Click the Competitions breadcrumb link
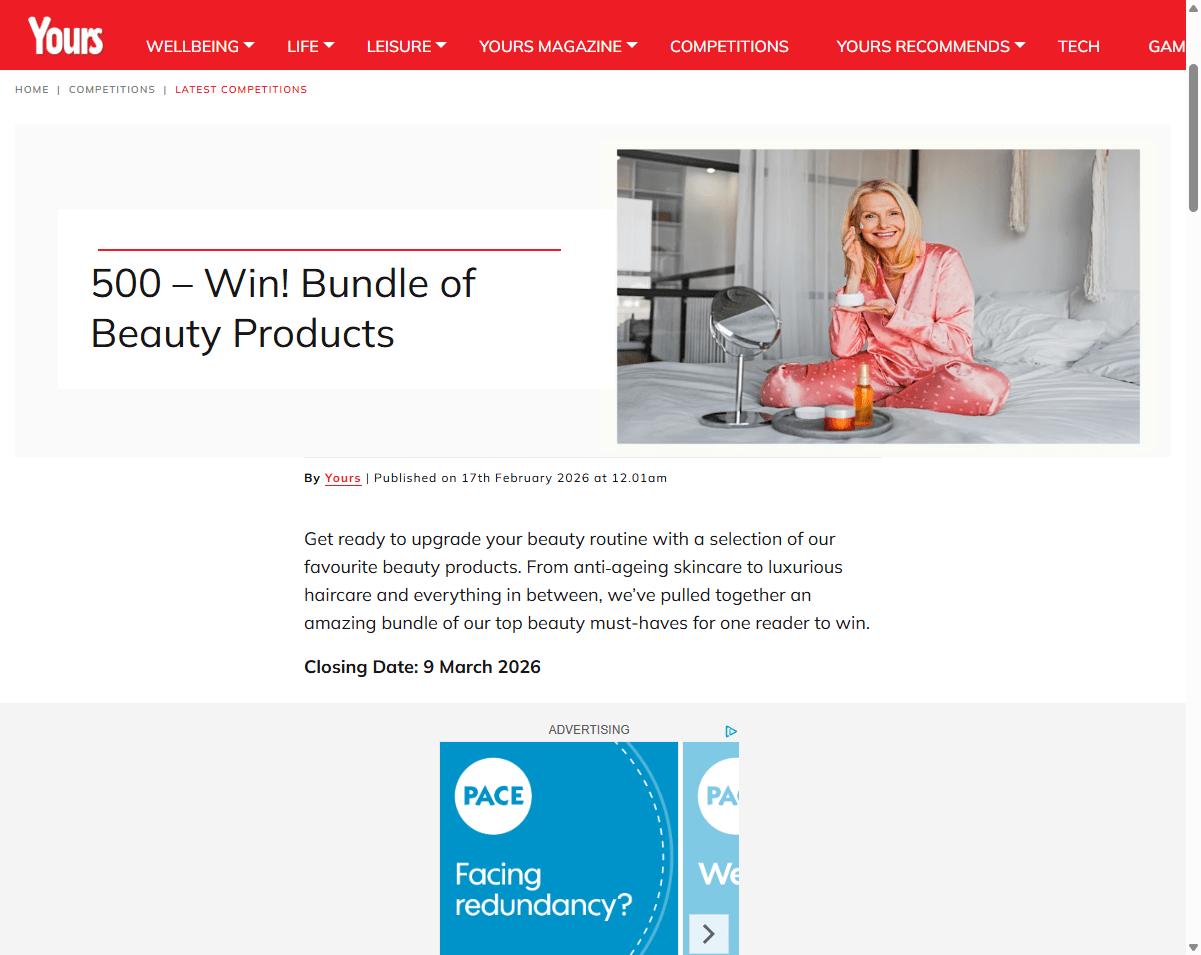 (112, 90)
